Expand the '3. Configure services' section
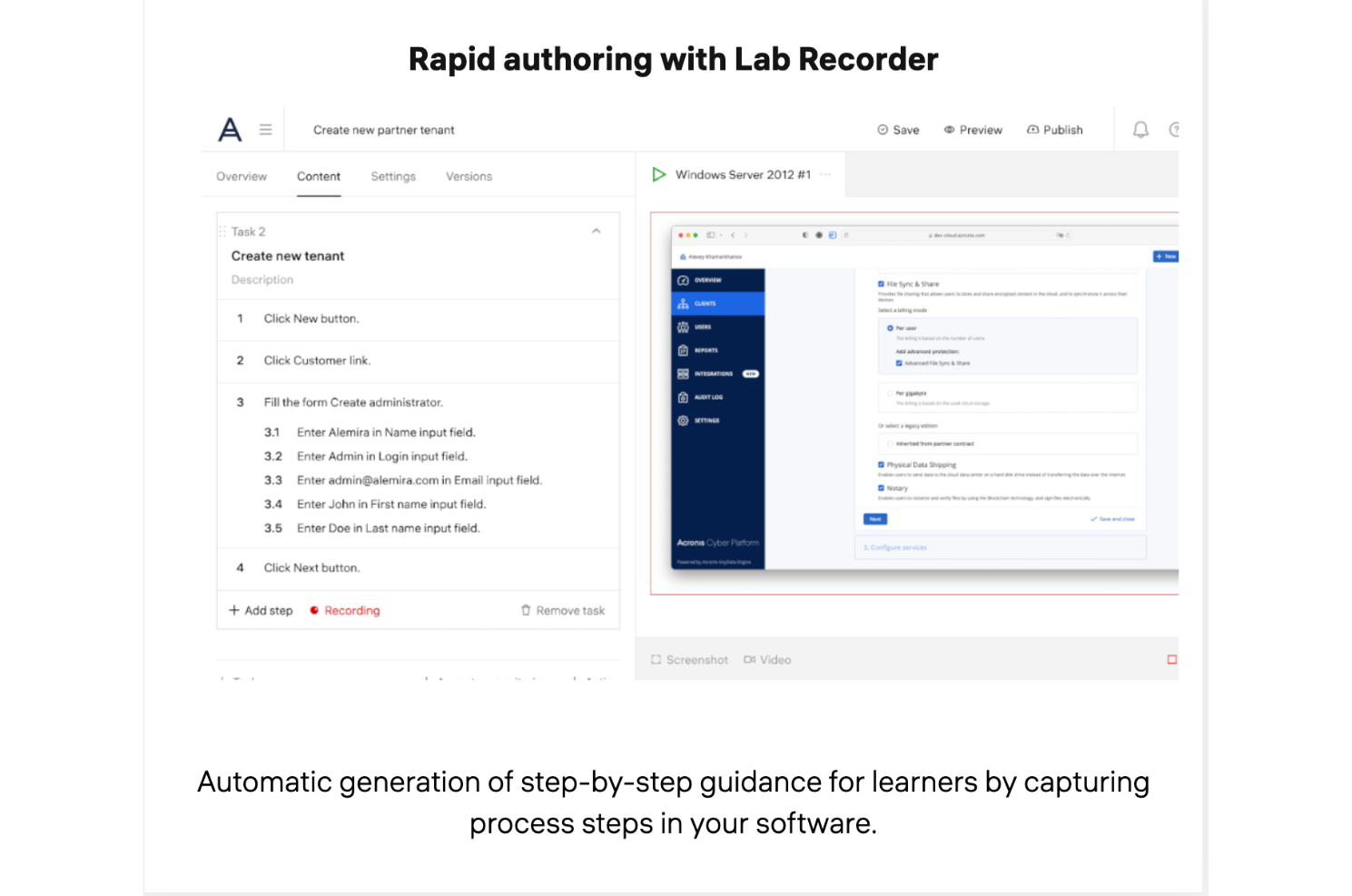The width and height of the screenshot is (1352, 896). coord(999,547)
